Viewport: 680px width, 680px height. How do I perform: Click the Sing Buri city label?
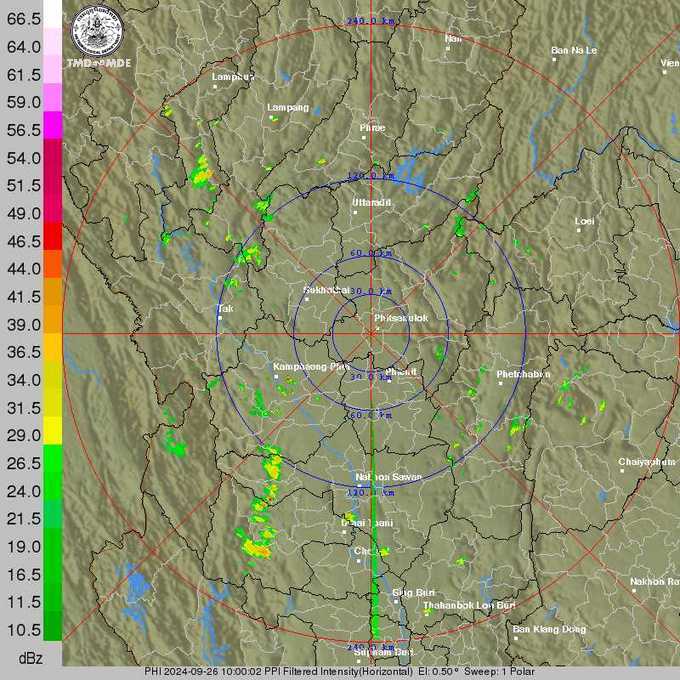[413, 593]
